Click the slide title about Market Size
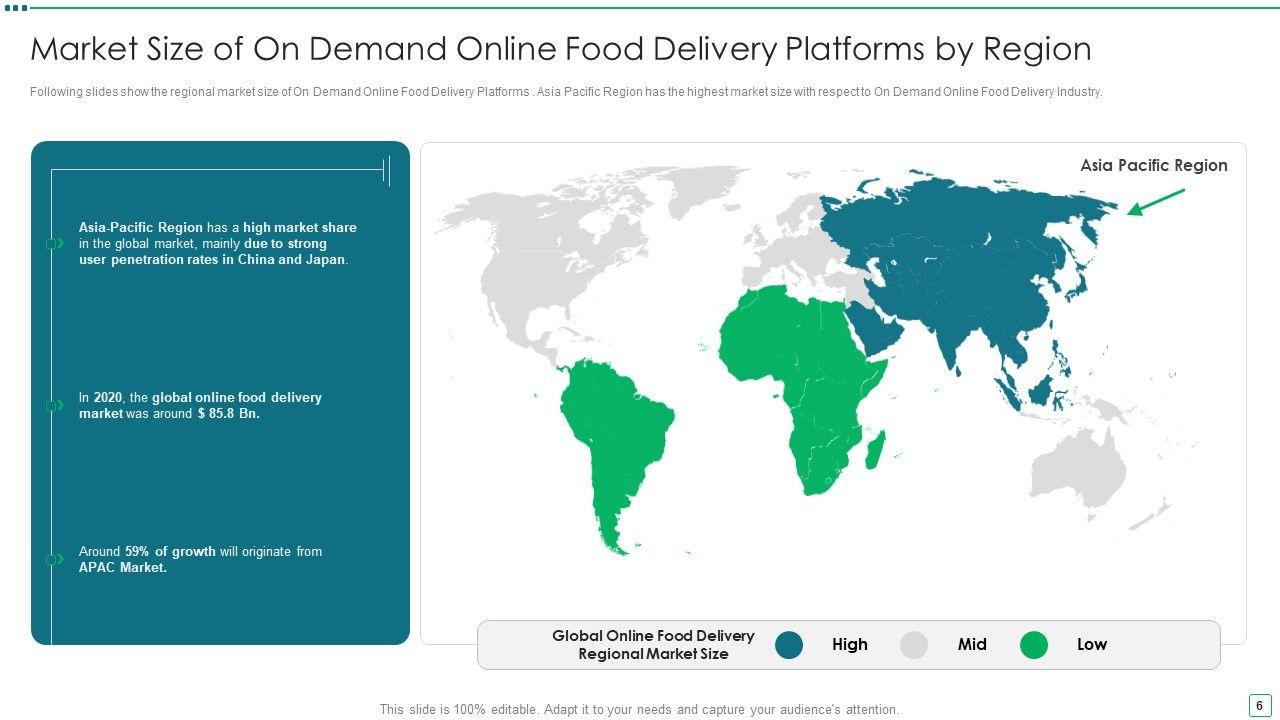Screen dimensions: 1280x720 [x=560, y=49]
